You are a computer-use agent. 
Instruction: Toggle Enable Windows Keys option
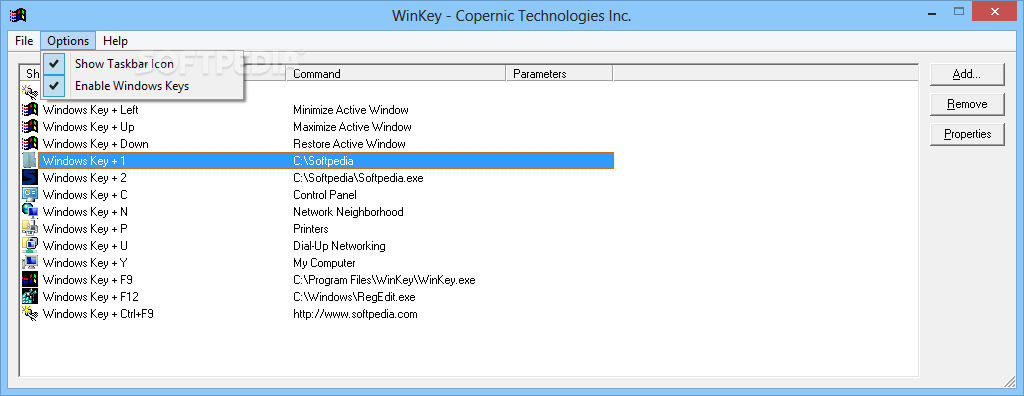[142, 86]
